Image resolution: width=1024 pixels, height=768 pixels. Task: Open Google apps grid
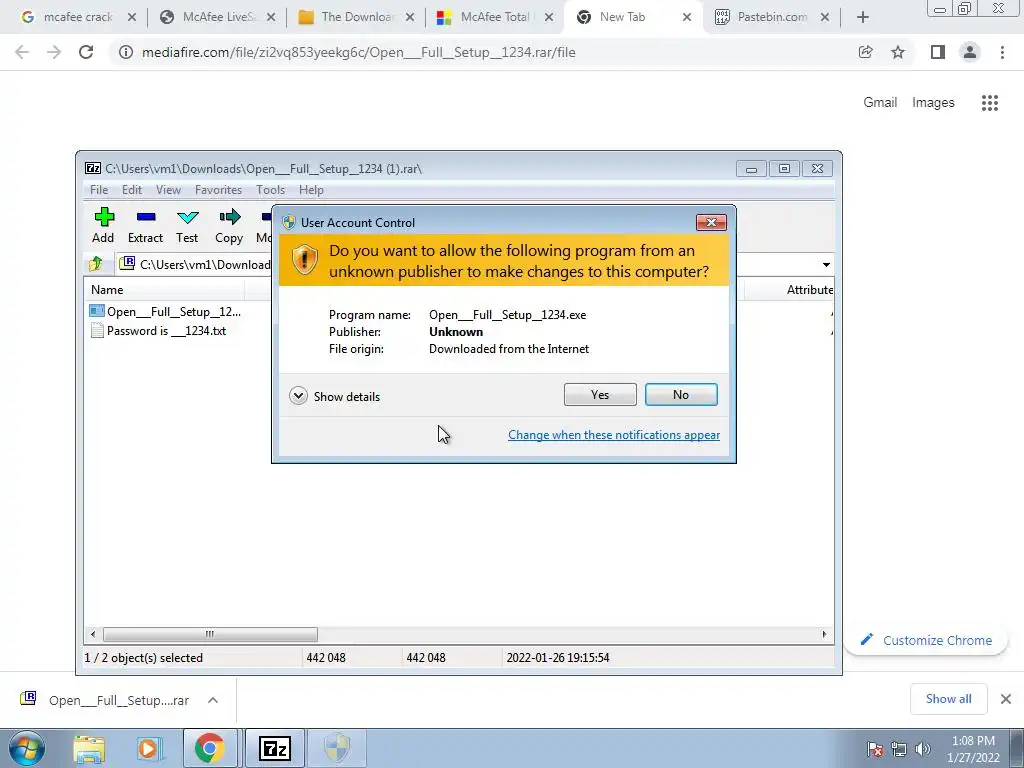(x=990, y=103)
